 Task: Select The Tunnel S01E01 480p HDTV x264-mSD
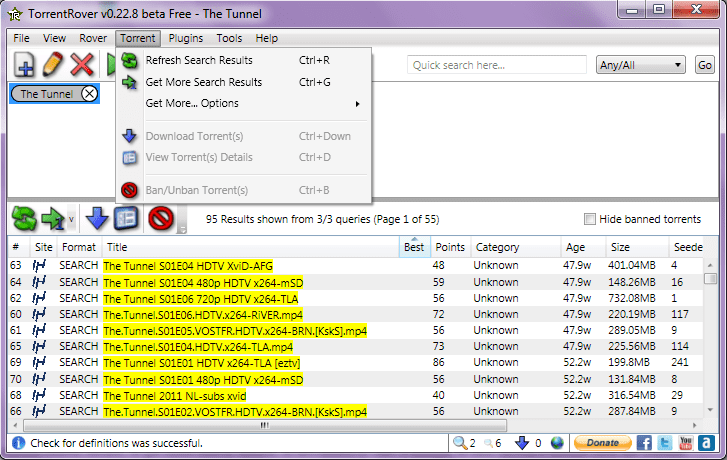click(x=355, y=379)
